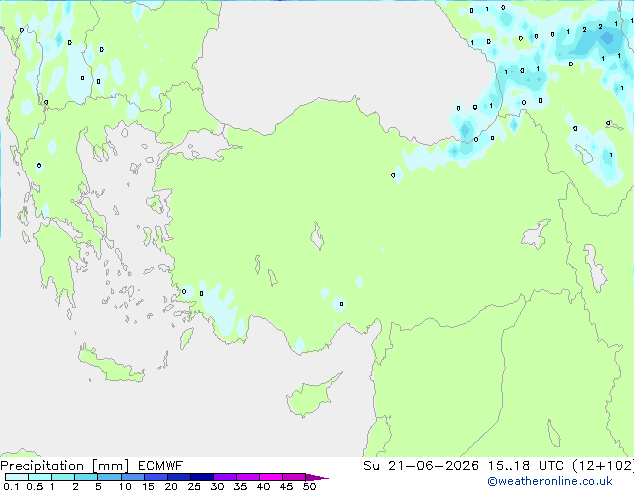Screen dimensions: 634x490
Task: Click the (12+102) forecast run label
Action: [x=603, y=466]
